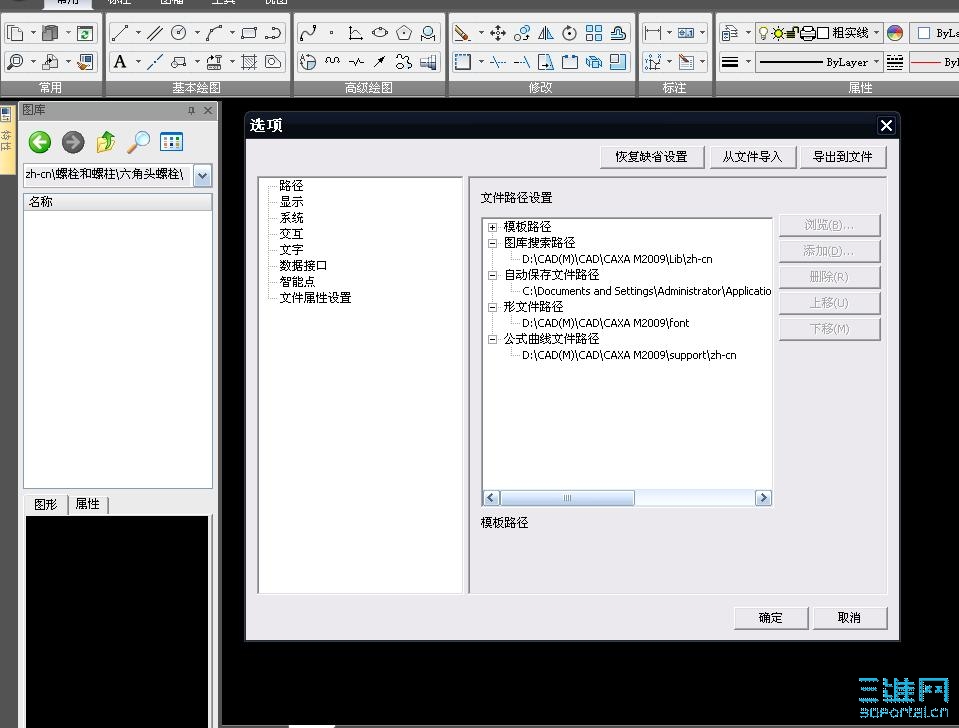Switch to the 属性 tab in library panel

coord(87,504)
